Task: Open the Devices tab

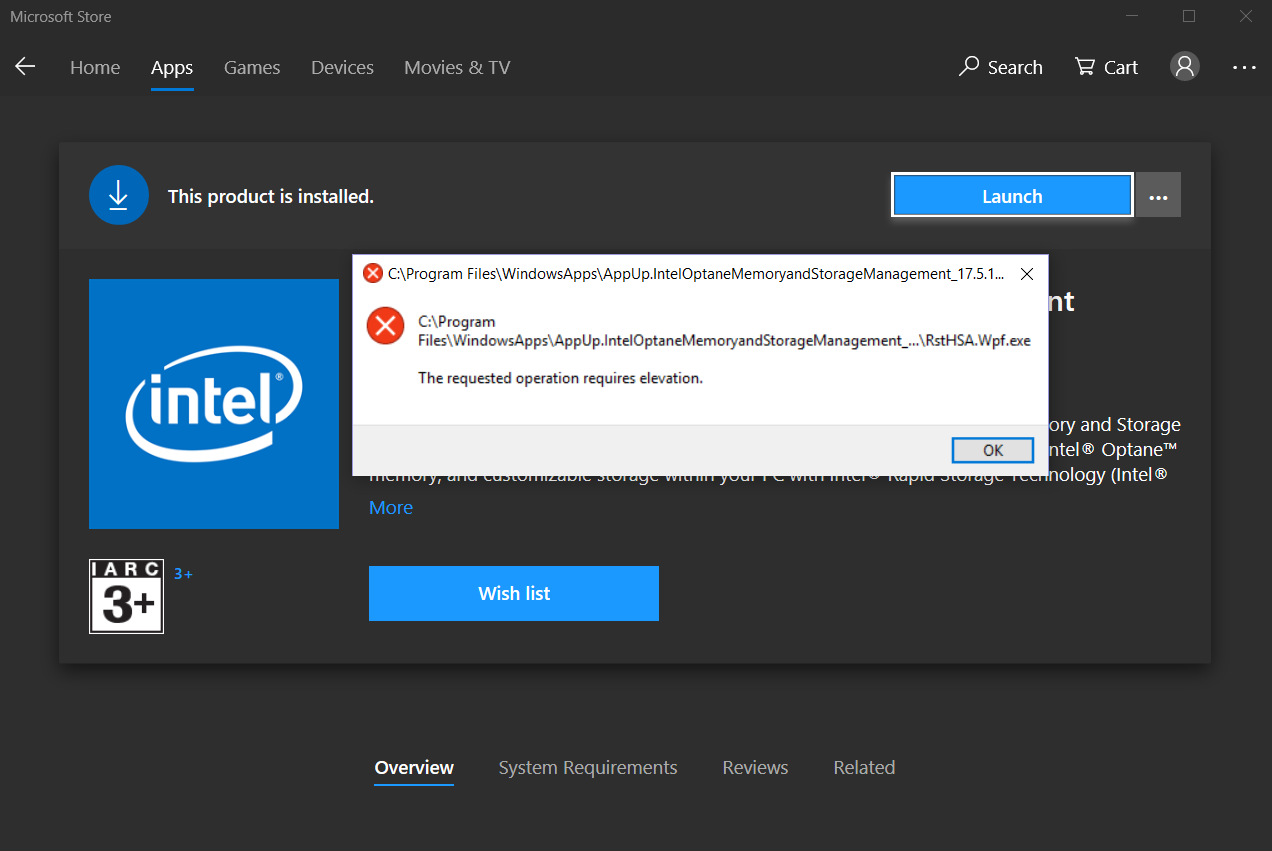Action: point(342,67)
